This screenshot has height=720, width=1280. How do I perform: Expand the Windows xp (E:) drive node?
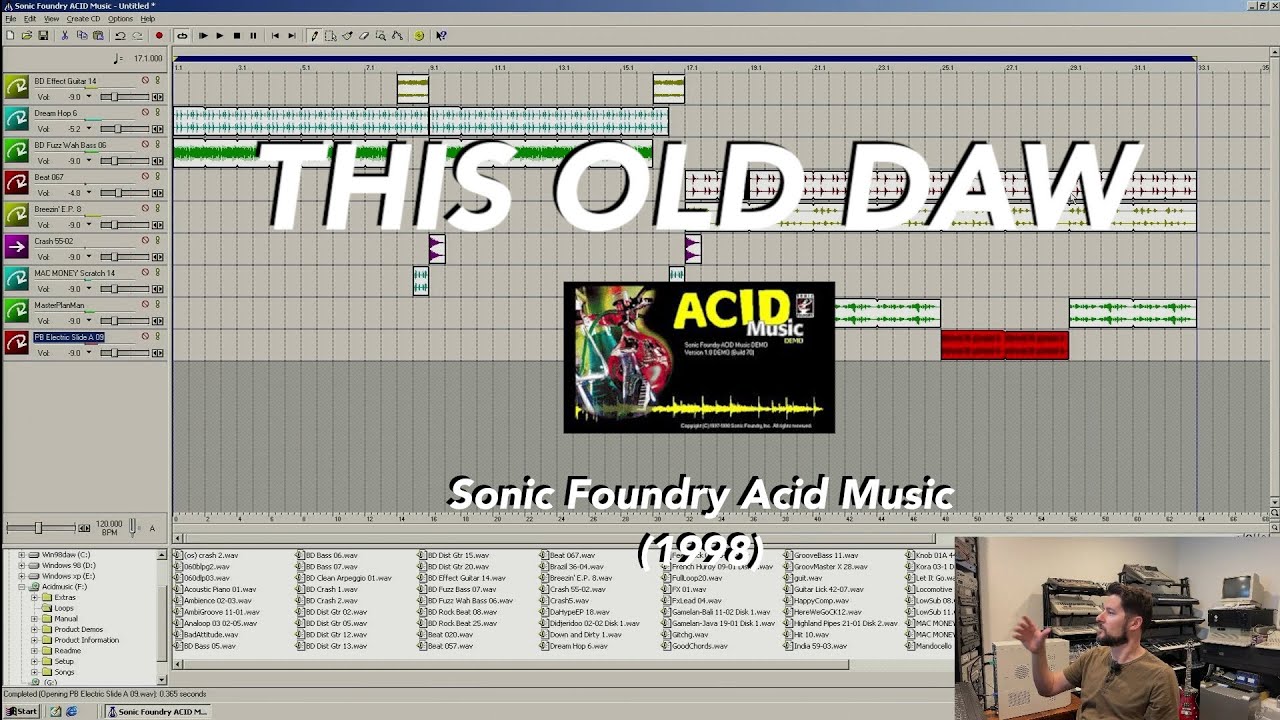tap(22, 576)
